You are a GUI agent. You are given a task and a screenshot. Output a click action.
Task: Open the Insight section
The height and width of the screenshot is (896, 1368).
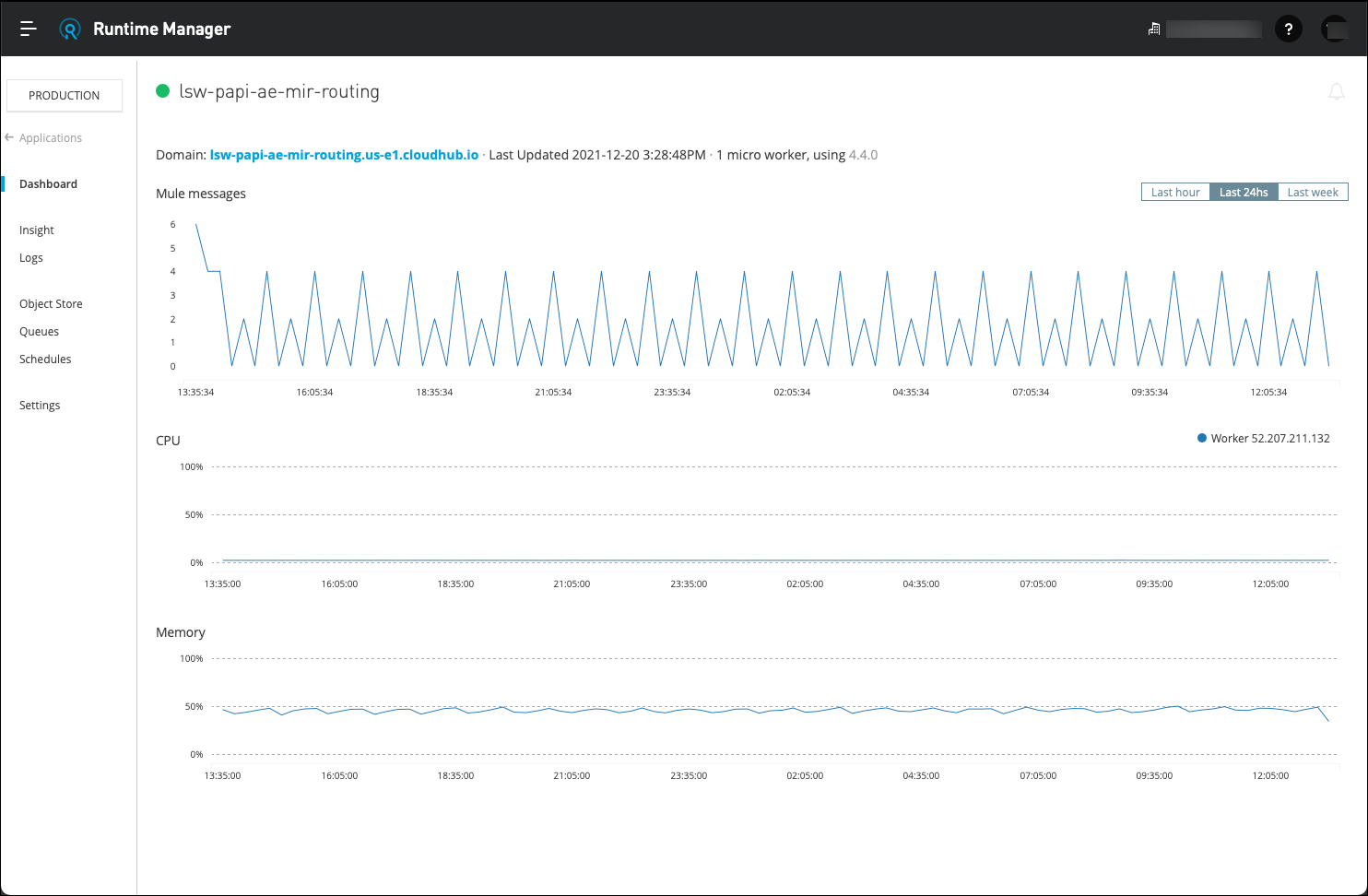[x=37, y=230]
